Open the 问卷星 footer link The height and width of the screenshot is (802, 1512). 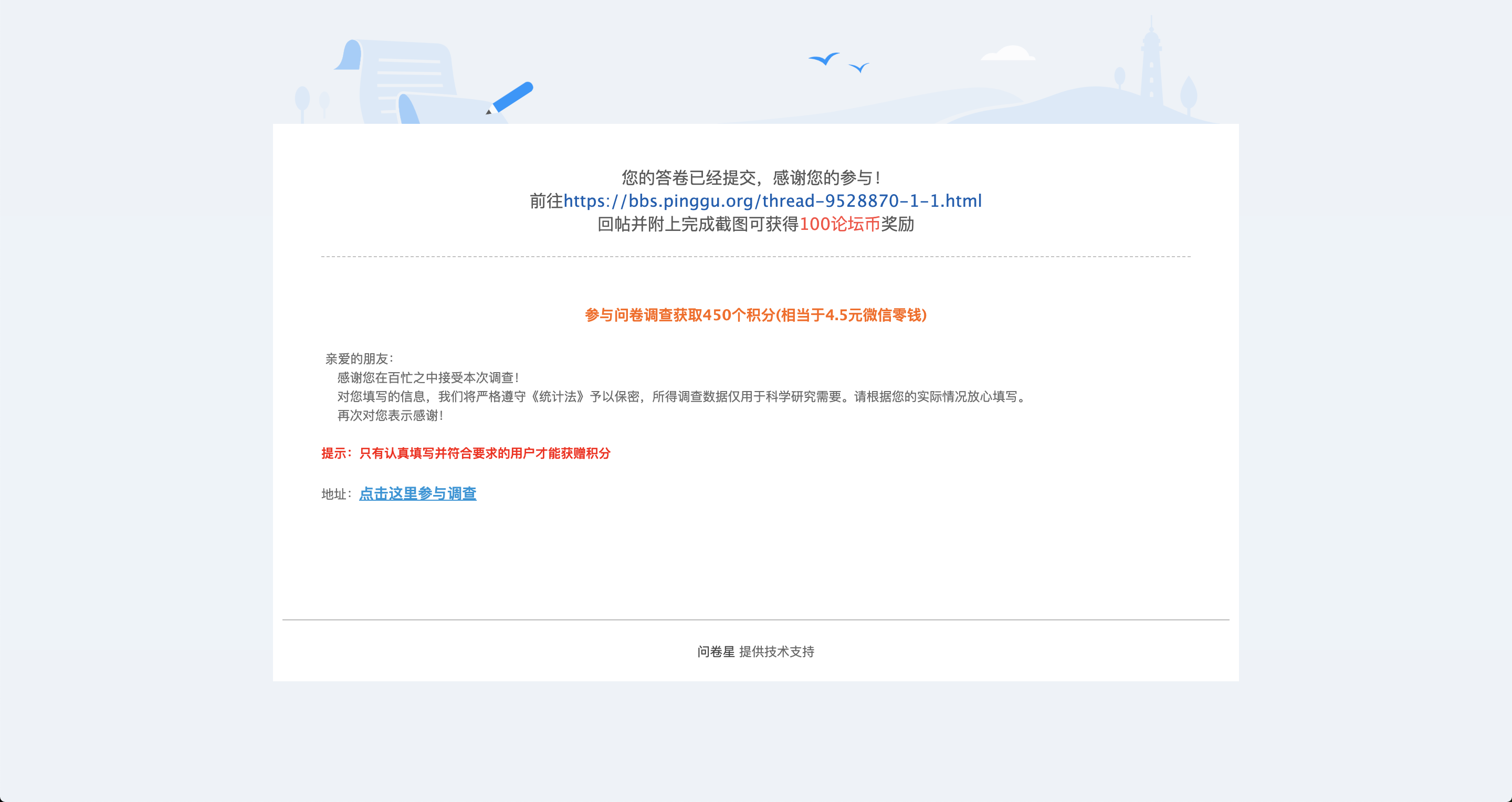716,651
